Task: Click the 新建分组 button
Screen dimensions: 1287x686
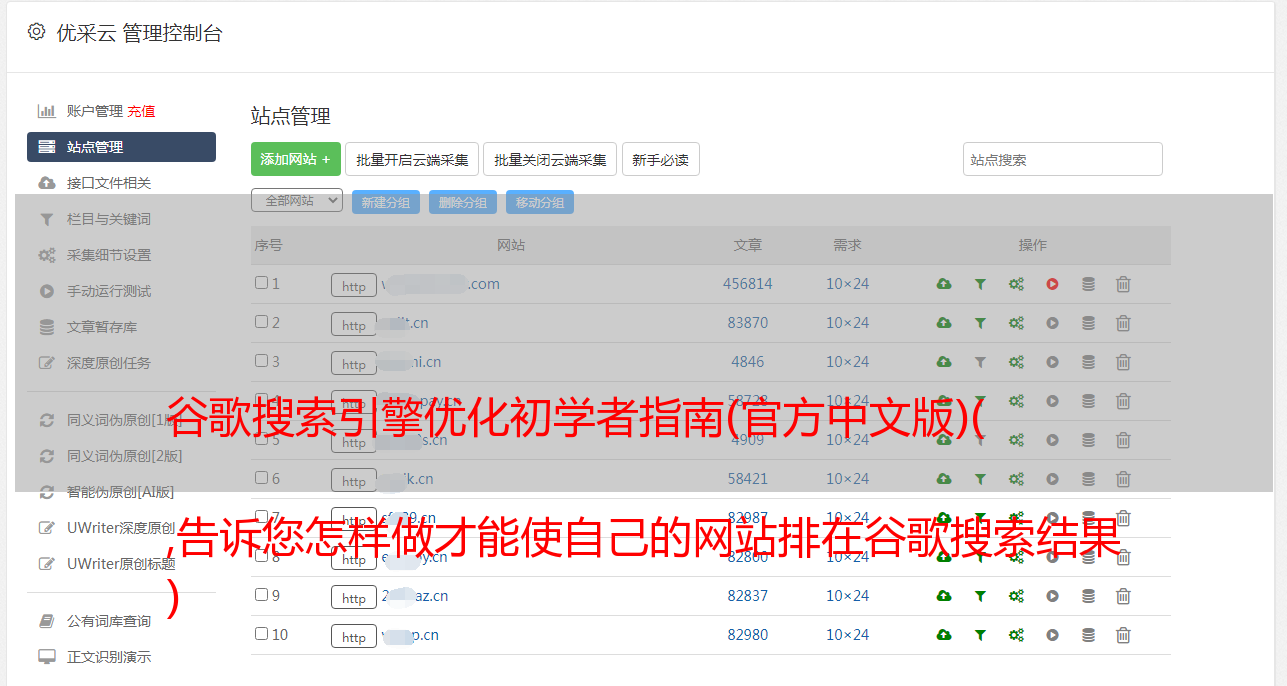Action: click(x=386, y=202)
